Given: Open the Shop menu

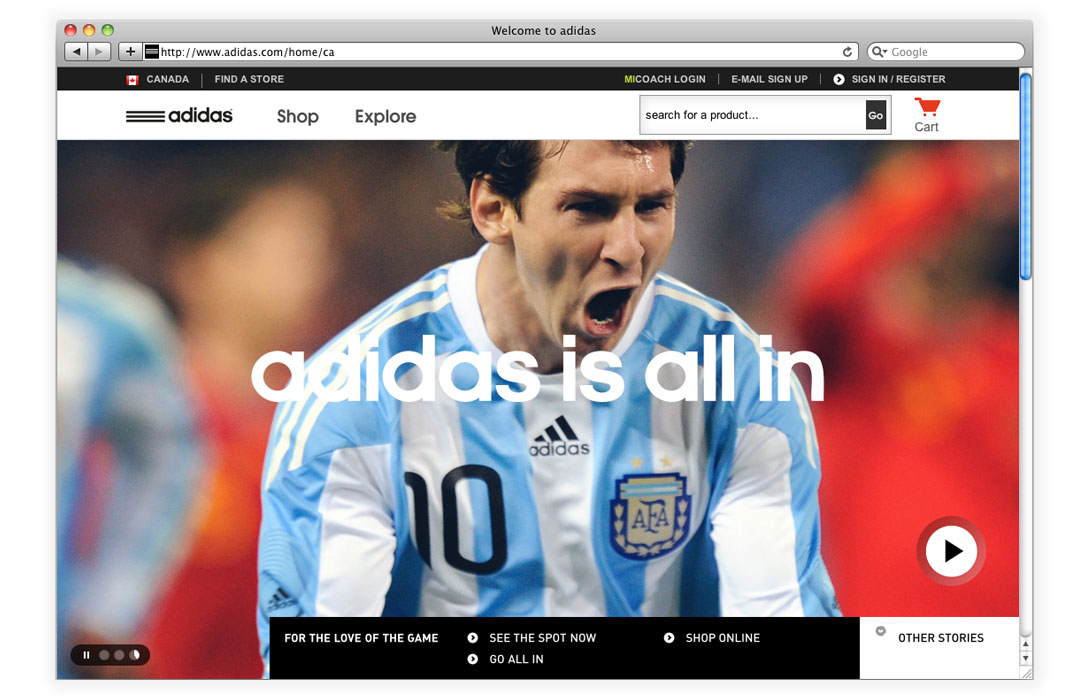Looking at the screenshot, I should tap(297, 116).
